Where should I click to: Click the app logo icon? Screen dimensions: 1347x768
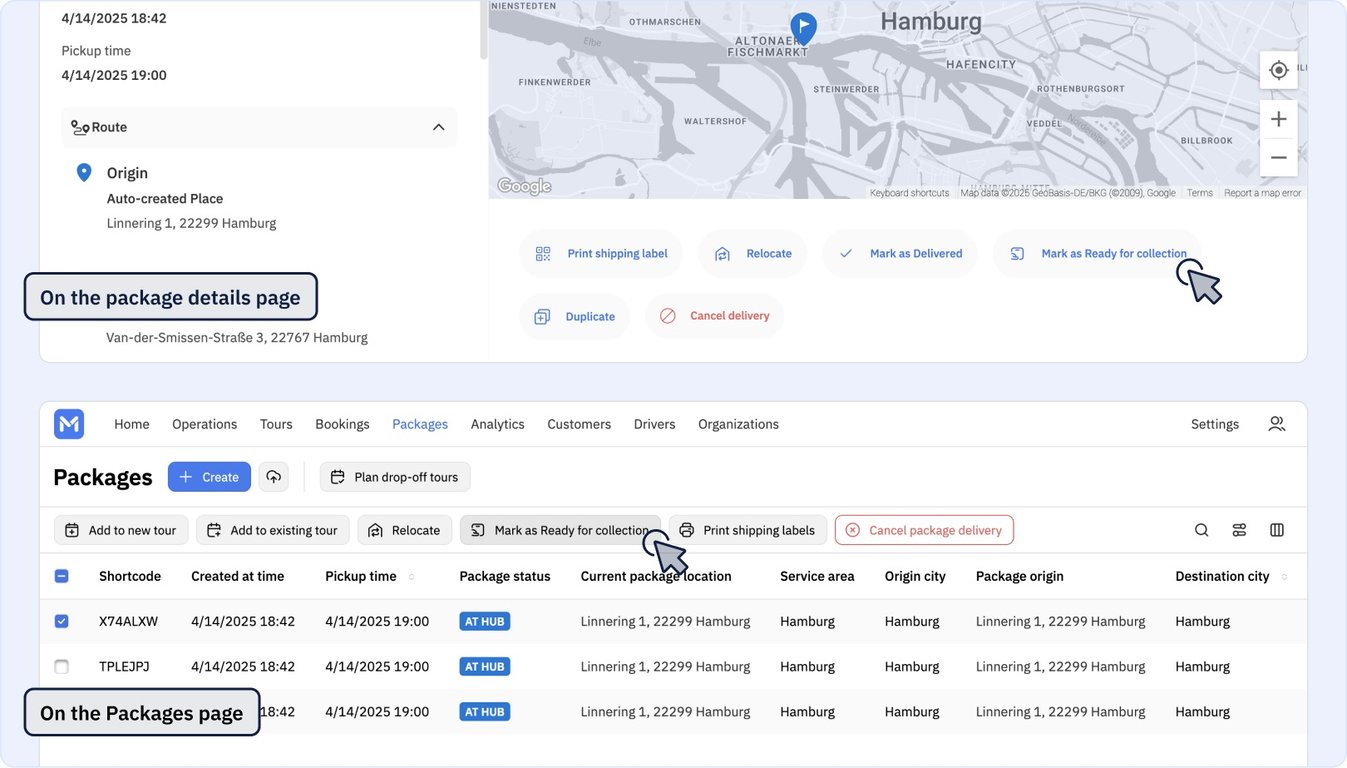coord(69,424)
